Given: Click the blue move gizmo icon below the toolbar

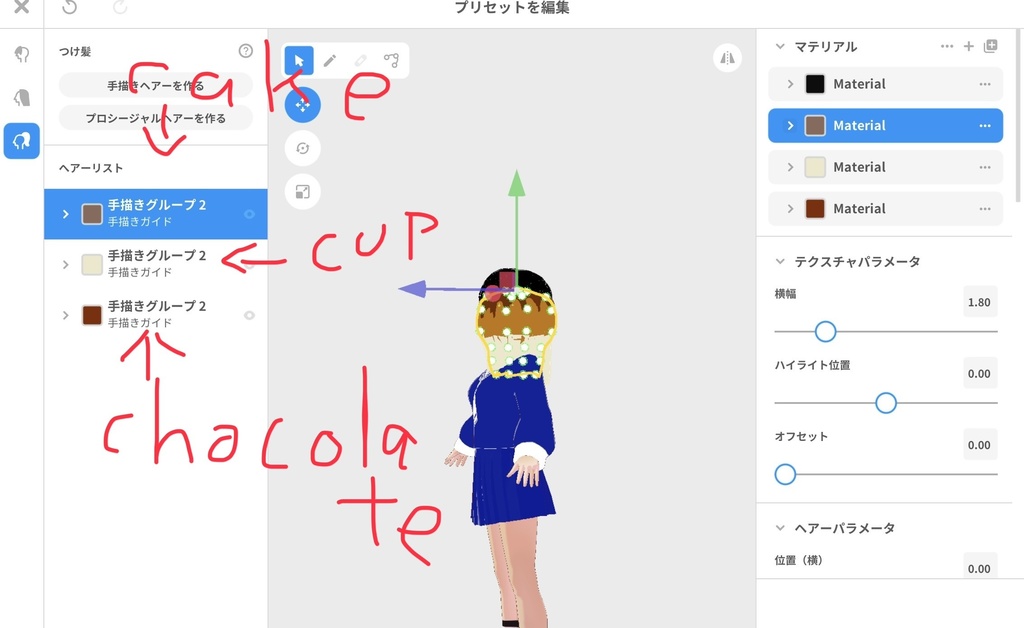Looking at the screenshot, I should tap(302, 104).
